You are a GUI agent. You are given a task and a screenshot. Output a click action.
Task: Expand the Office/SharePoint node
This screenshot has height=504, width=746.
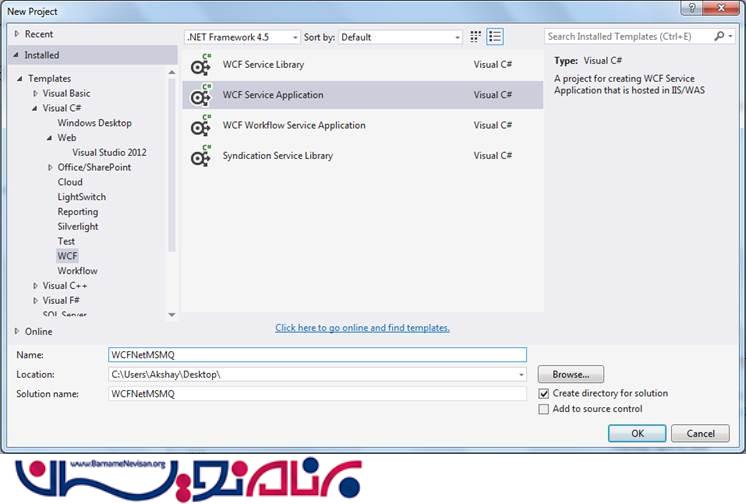click(50, 168)
